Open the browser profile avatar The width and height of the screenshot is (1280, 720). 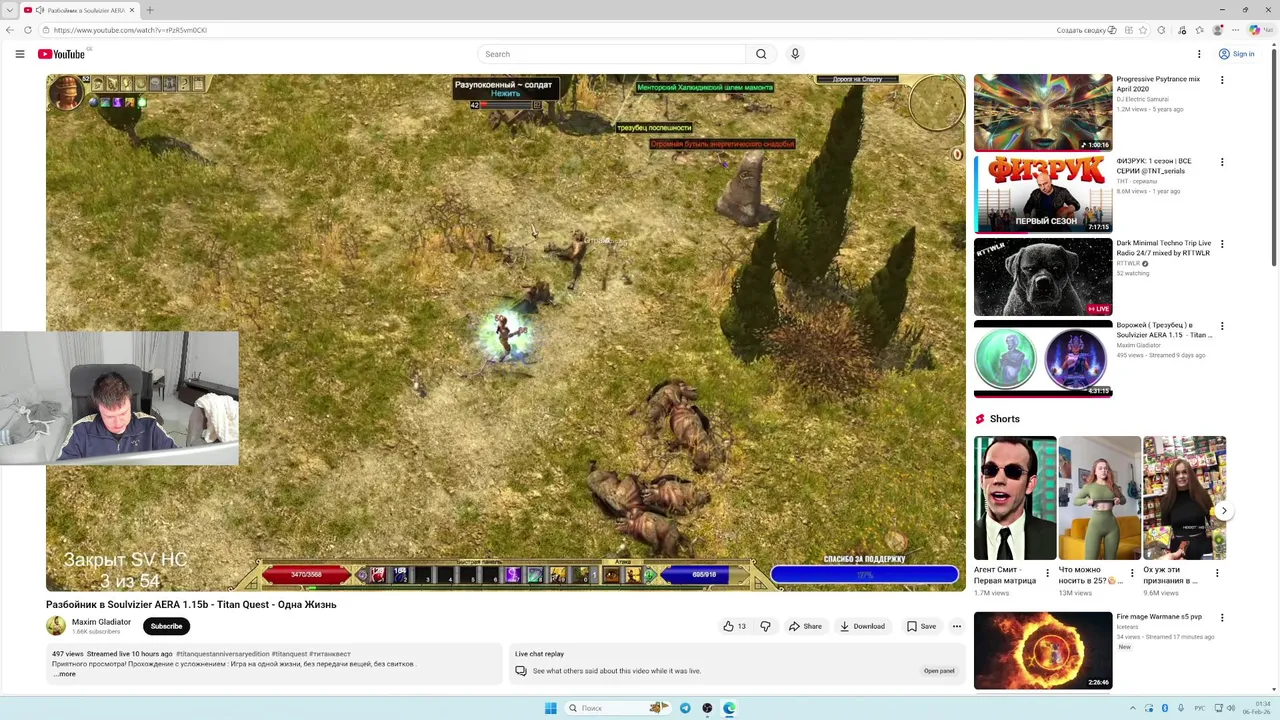[1218, 30]
